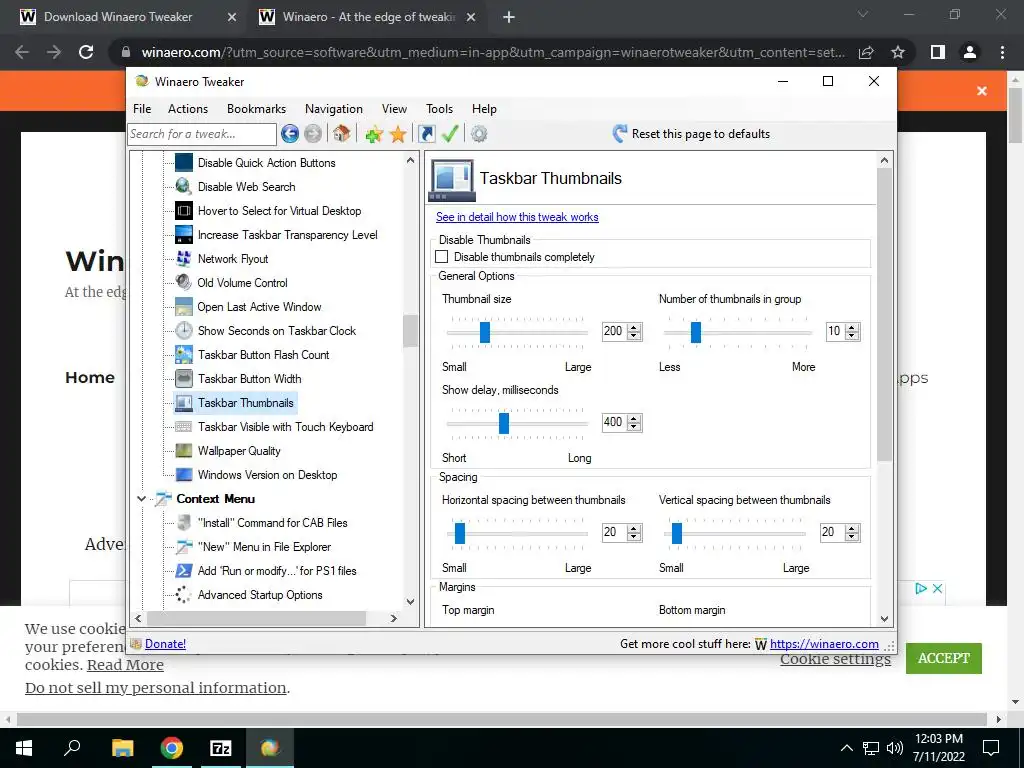Open Chrome tab search dropdown chevron
The image size is (1024, 768).
click(863, 14)
